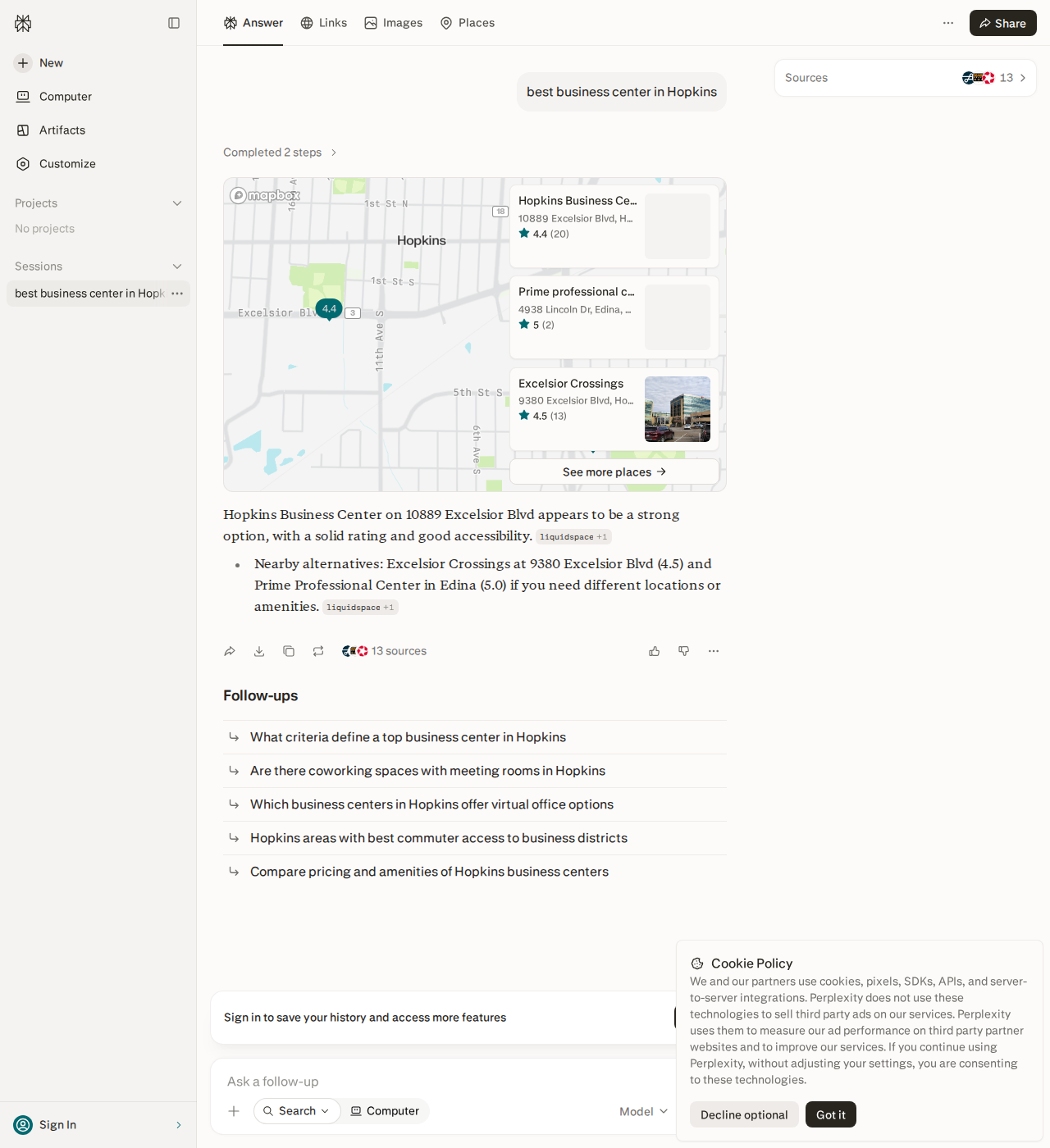The height and width of the screenshot is (1148, 1050).
Task: Collapse the Sessions section
Action: pyautogui.click(x=177, y=266)
